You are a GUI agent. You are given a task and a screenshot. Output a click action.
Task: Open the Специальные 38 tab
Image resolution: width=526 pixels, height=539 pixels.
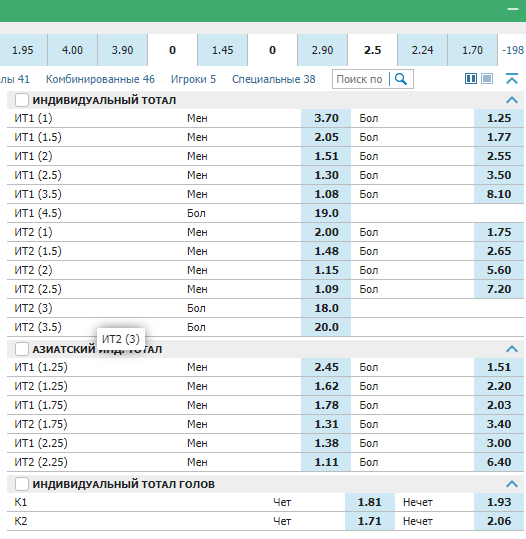(274, 79)
